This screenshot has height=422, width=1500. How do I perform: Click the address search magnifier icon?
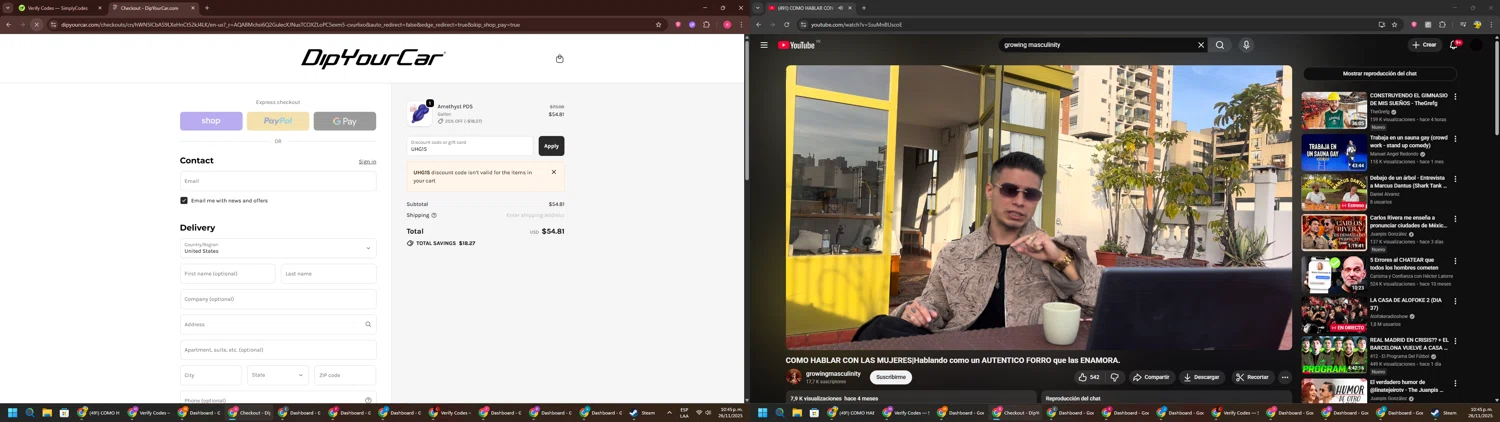pos(368,324)
